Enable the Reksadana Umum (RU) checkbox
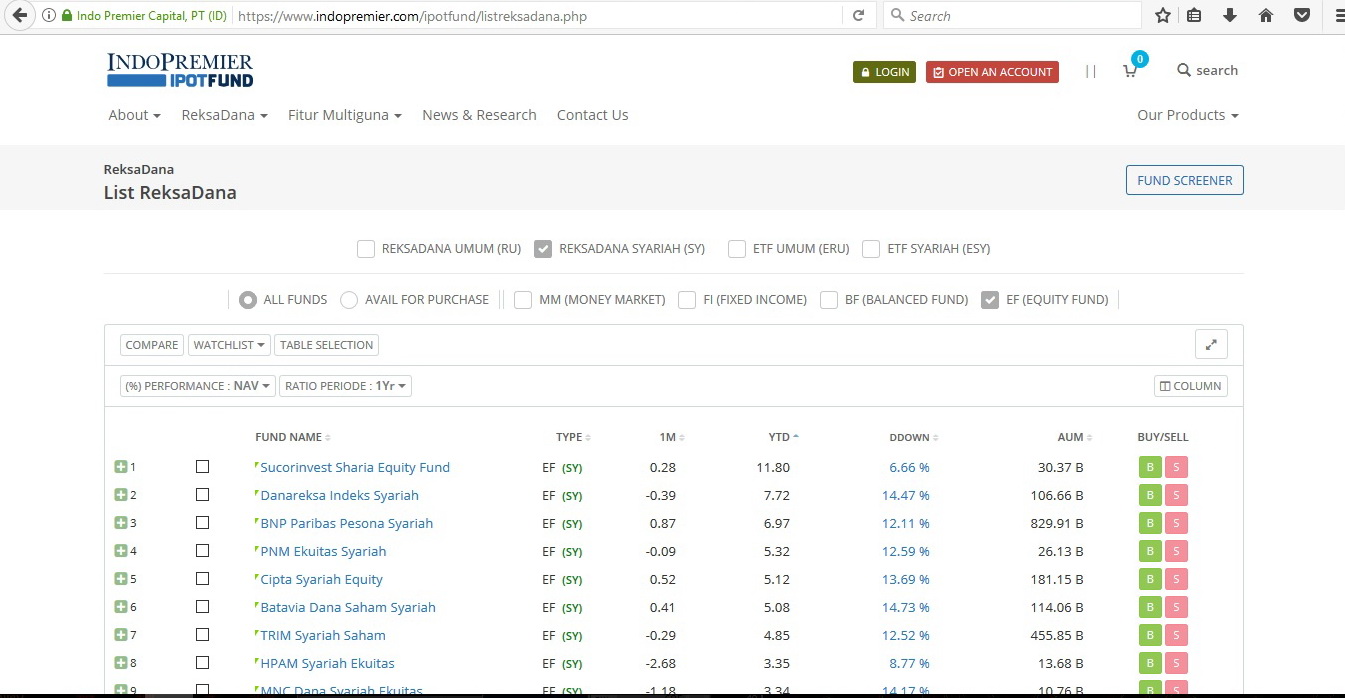 point(366,249)
